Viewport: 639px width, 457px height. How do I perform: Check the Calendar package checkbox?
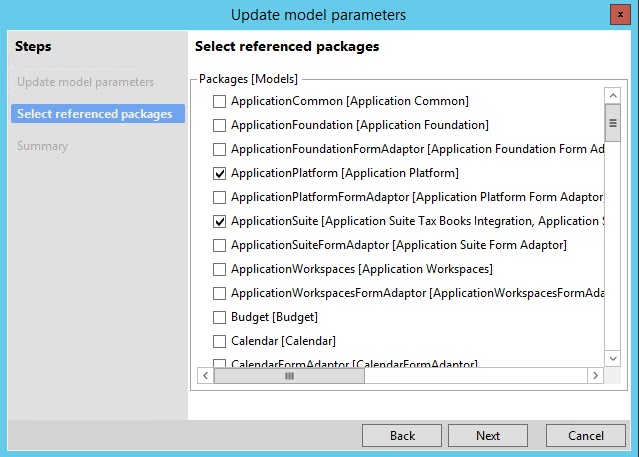coord(220,341)
